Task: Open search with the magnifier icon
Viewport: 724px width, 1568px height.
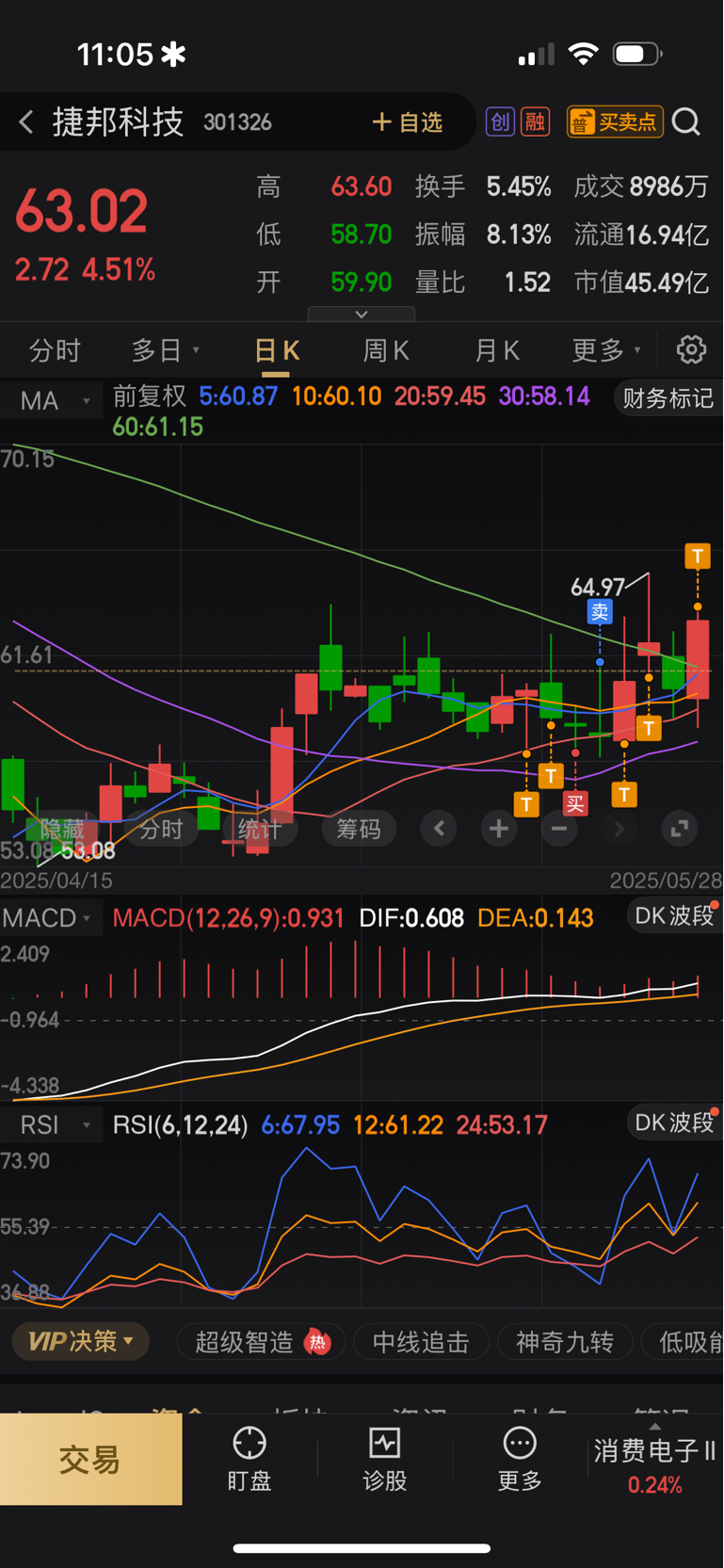Action: point(687,122)
